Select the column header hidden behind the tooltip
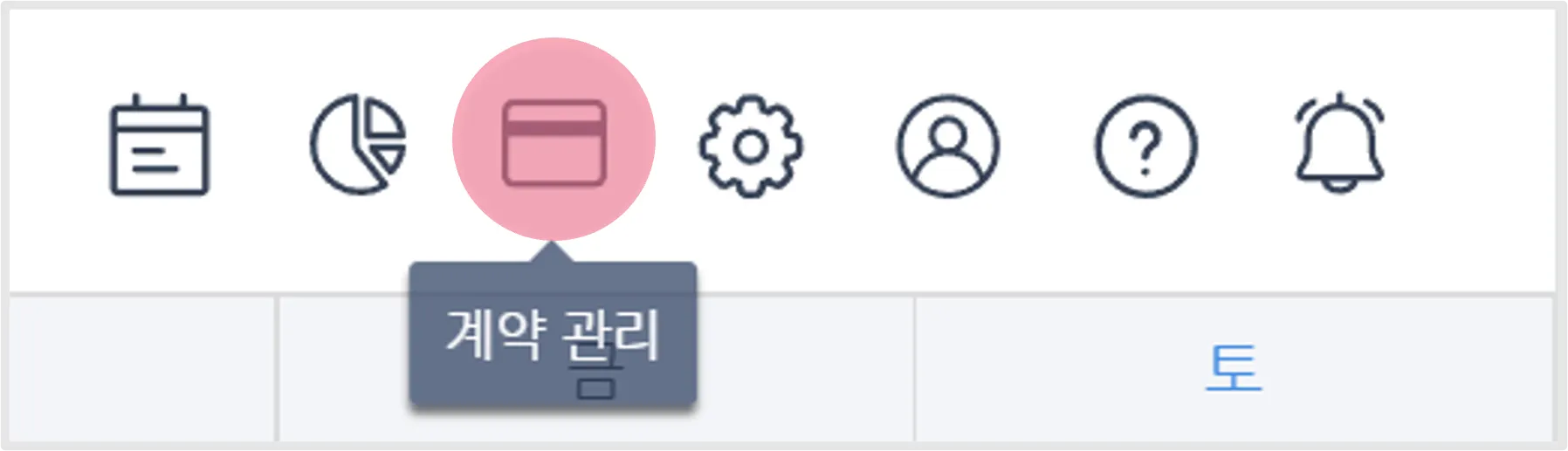Viewport: 1568px width, 451px height. [x=595, y=368]
